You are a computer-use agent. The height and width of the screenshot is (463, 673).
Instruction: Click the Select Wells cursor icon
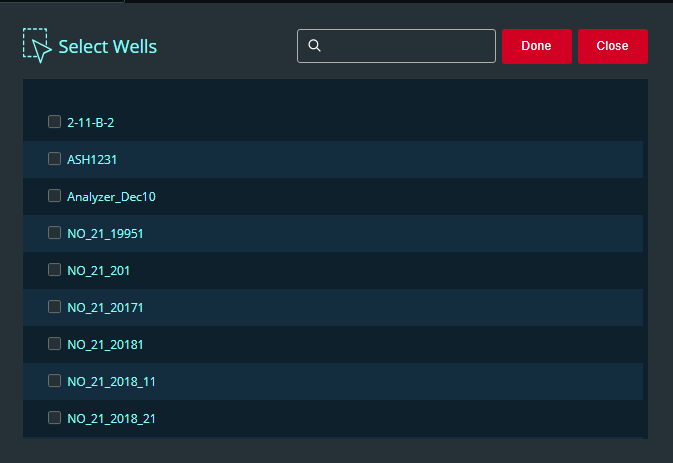(x=36, y=46)
